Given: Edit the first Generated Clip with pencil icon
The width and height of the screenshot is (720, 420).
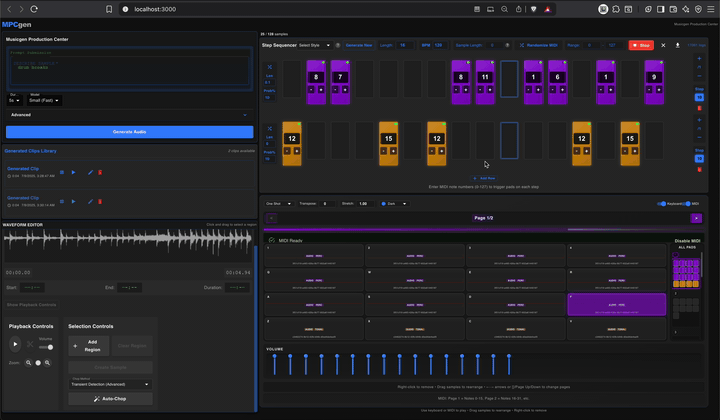Looking at the screenshot, I should coord(90,172).
